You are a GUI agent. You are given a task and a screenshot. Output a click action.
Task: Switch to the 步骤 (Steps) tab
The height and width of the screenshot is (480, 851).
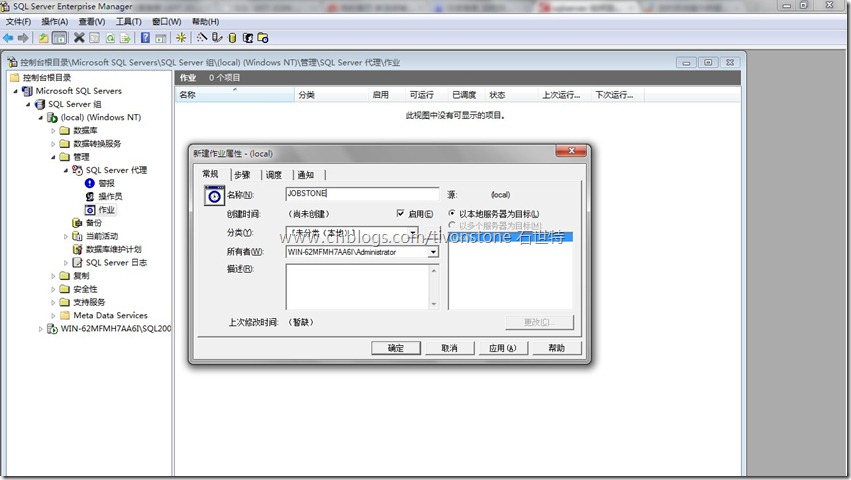pos(242,175)
